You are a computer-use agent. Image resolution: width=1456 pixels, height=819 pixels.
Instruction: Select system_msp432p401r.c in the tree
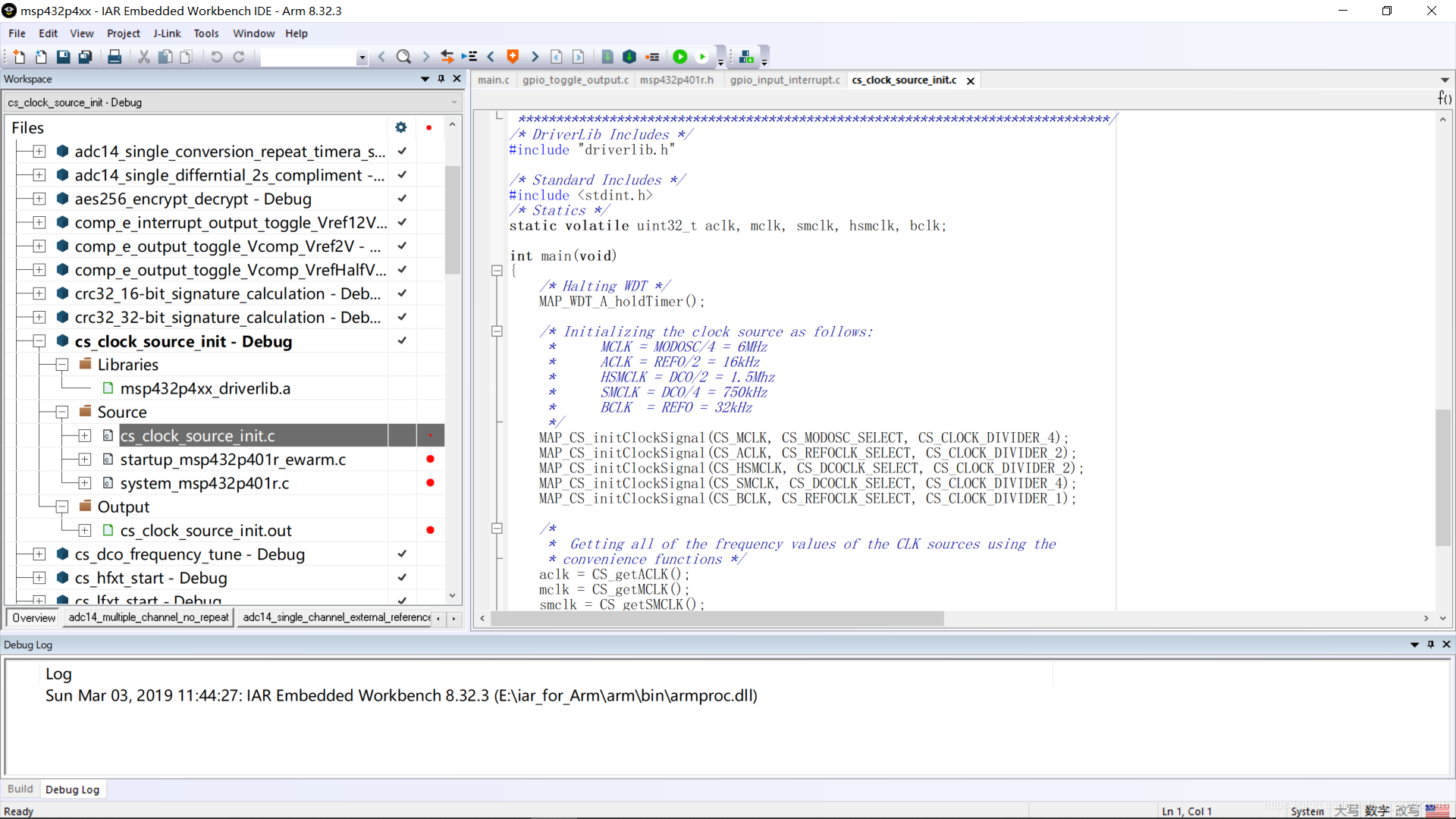204,483
